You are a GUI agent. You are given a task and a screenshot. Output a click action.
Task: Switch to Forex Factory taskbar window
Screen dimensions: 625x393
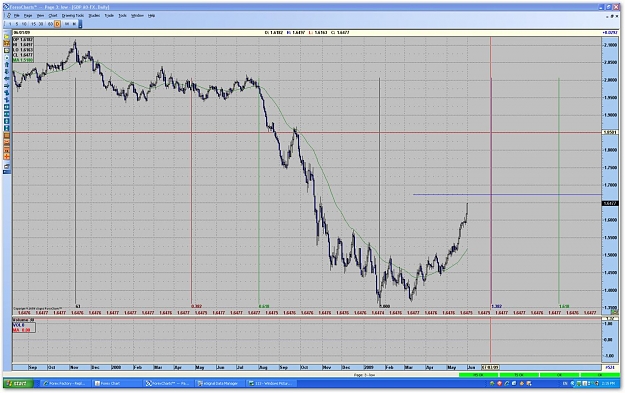65,383
